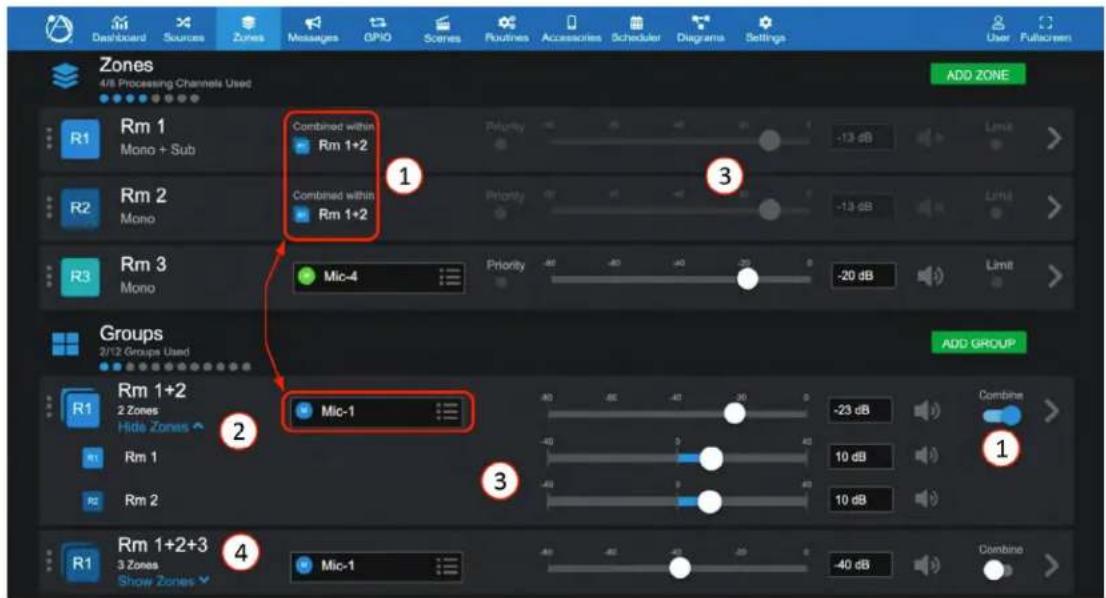Enter Fullscreen mode
This screenshot has width=1106, height=598.
[1045, 30]
